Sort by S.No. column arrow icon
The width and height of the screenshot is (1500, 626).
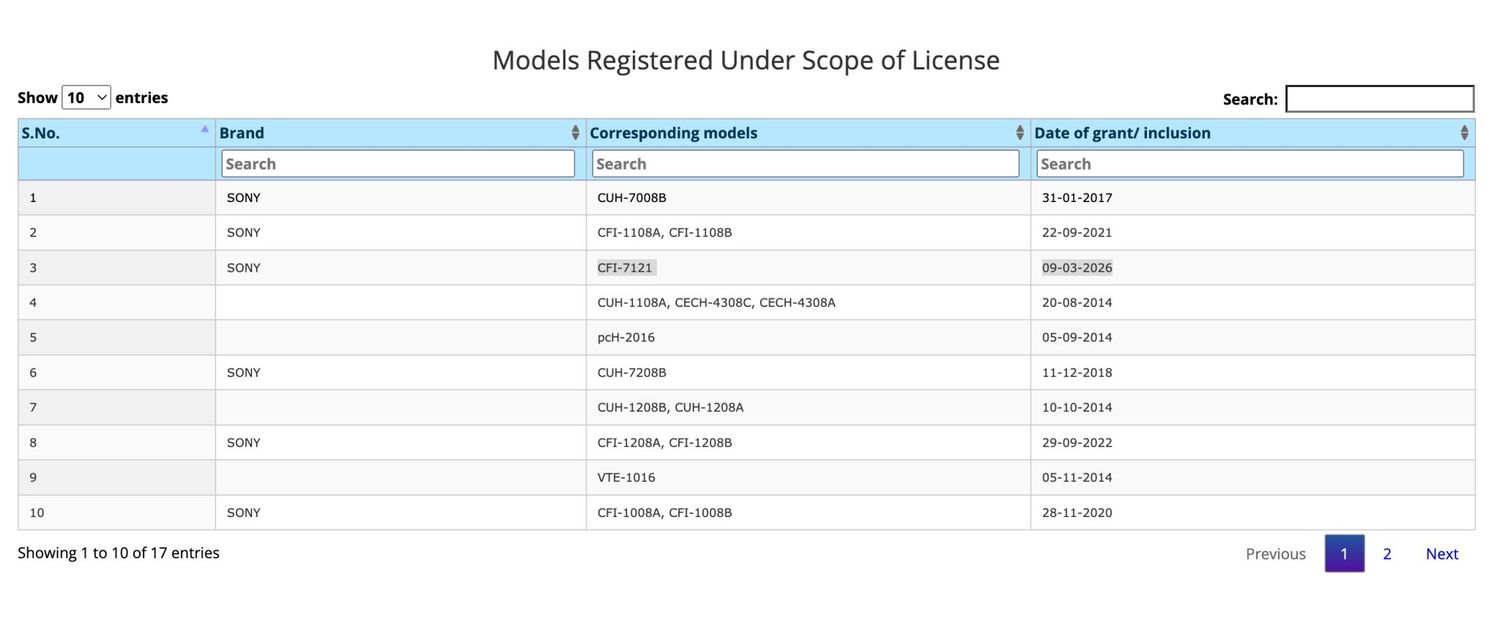pyautogui.click(x=205, y=128)
